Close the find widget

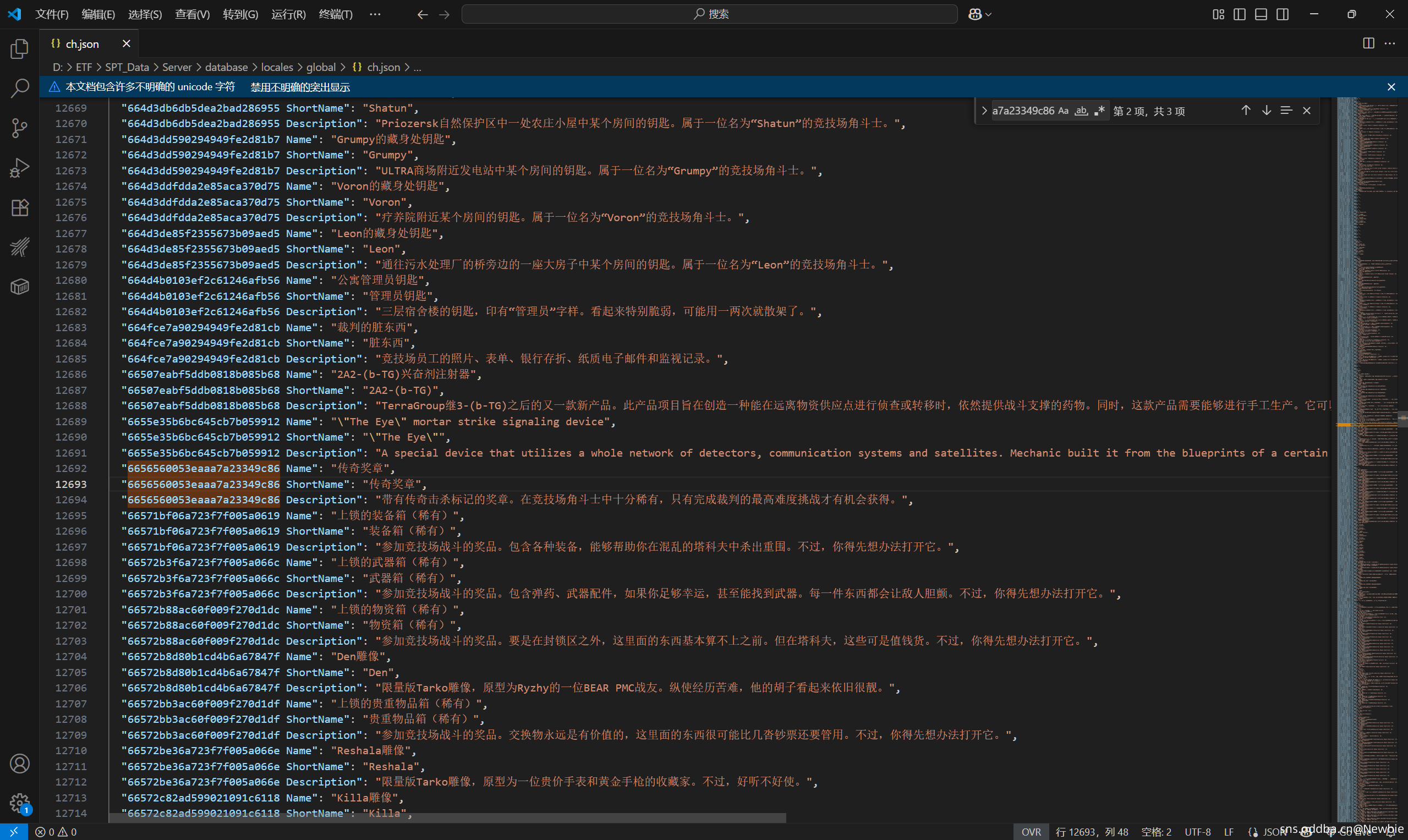coord(1307,111)
